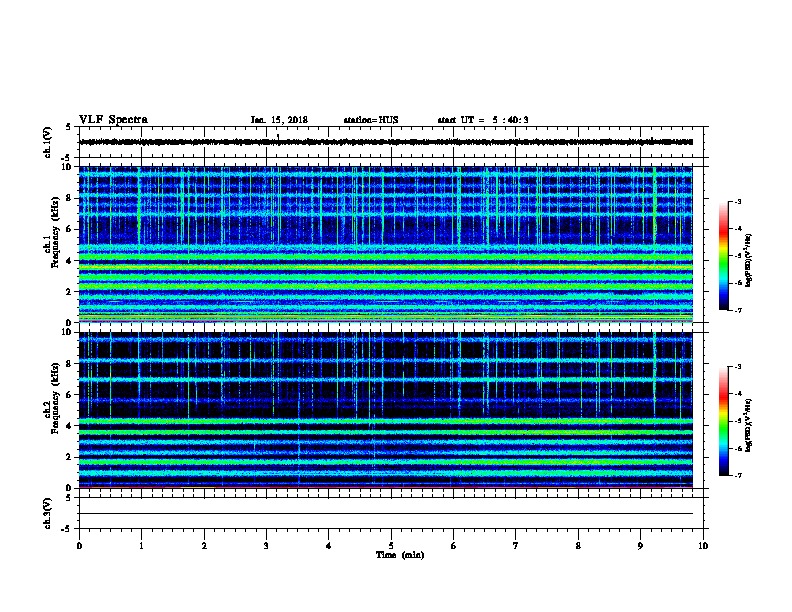
Task: Select the date text "Jan. 15, 2018"
Action: 279,120
